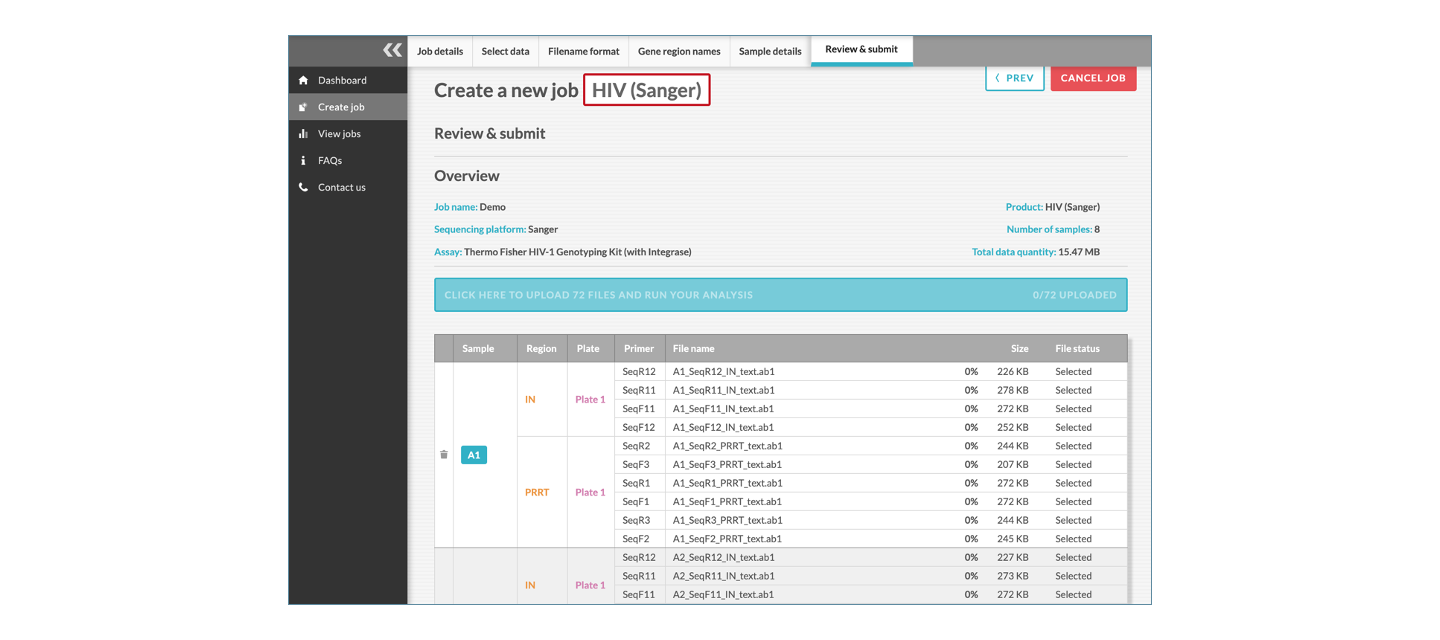The width and height of the screenshot is (1440, 640).
Task: Click the Assay Thermo Fisher kit text
Action: [578, 252]
